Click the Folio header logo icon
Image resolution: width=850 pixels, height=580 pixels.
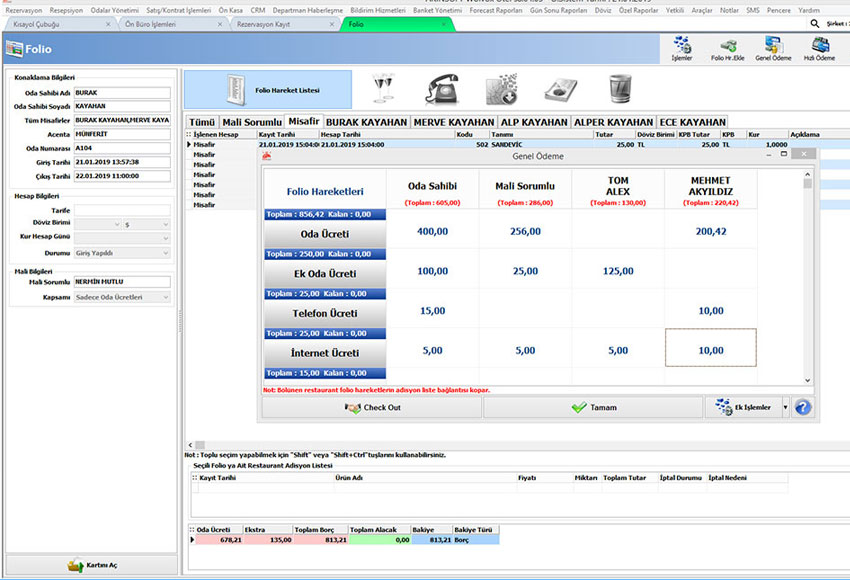click(14, 49)
